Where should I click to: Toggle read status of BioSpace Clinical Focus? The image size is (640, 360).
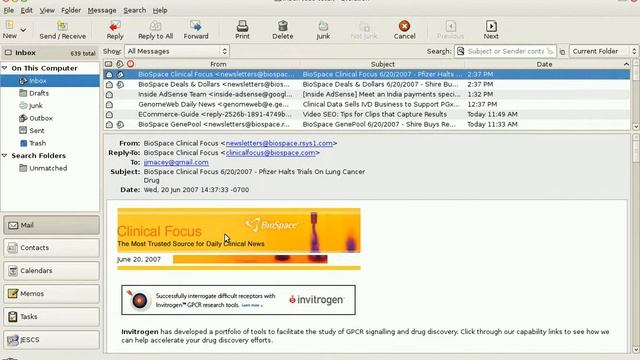point(109,74)
